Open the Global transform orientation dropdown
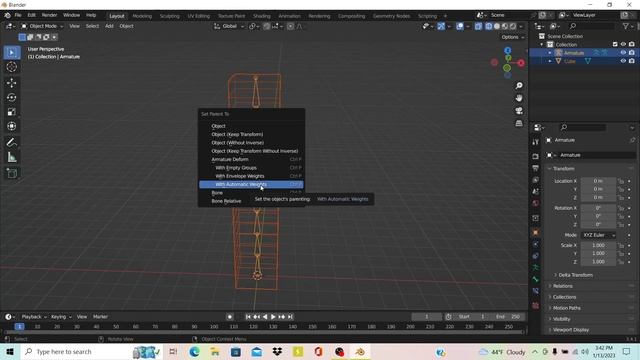Viewport: 640px width, 360px height. (x=229, y=26)
